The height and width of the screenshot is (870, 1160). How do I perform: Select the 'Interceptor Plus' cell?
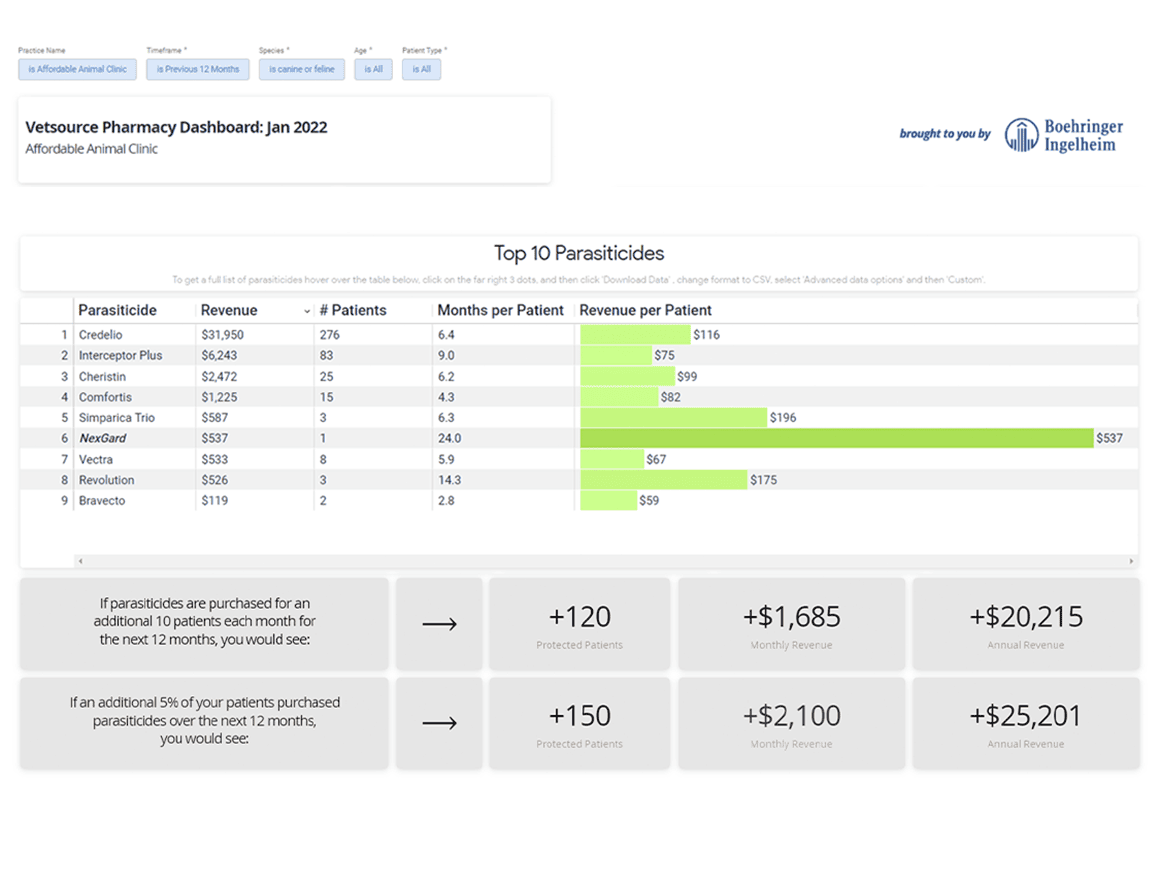point(121,356)
